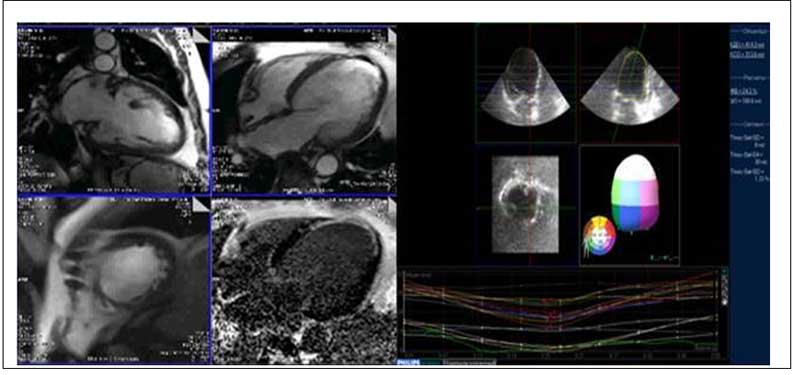Select the ultrasound view with the yellow contour
Screen dimensions: 800x375
[630, 86]
